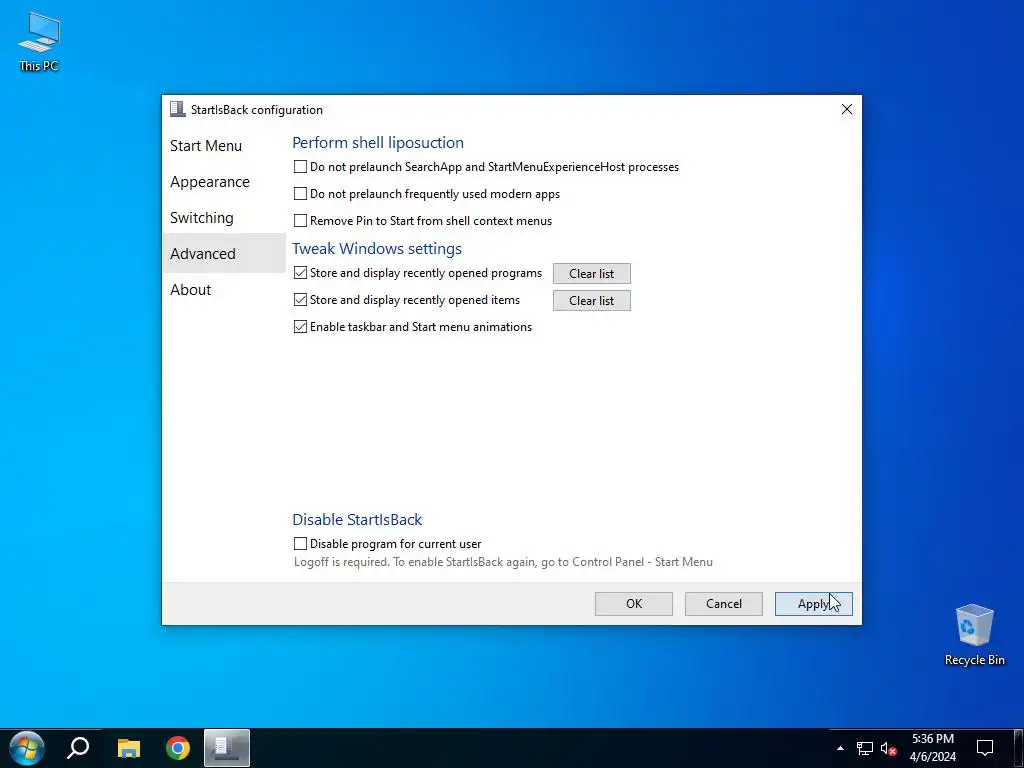Click the StartIsBack title bar icon
This screenshot has height=768, width=1024.
(x=178, y=109)
